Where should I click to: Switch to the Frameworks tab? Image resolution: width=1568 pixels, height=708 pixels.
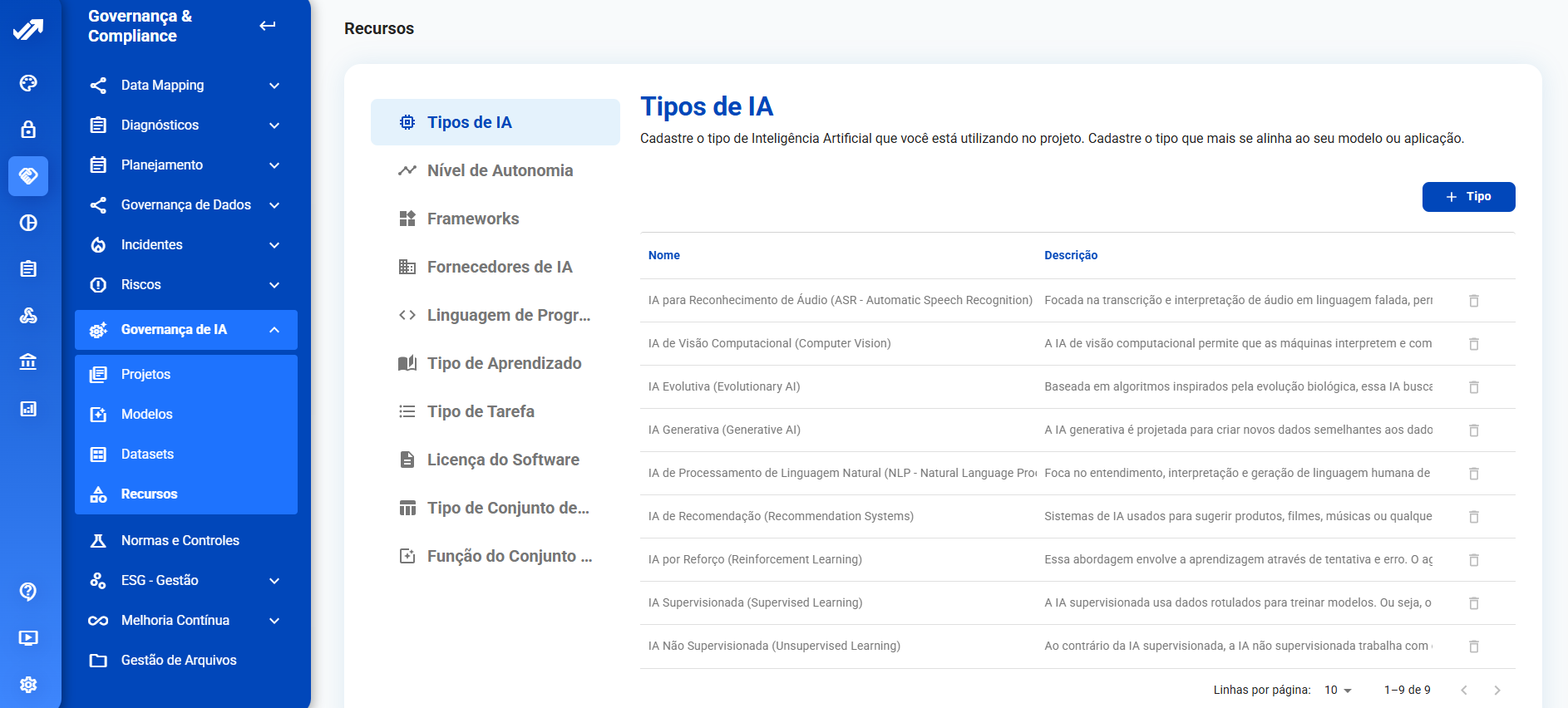click(x=472, y=219)
